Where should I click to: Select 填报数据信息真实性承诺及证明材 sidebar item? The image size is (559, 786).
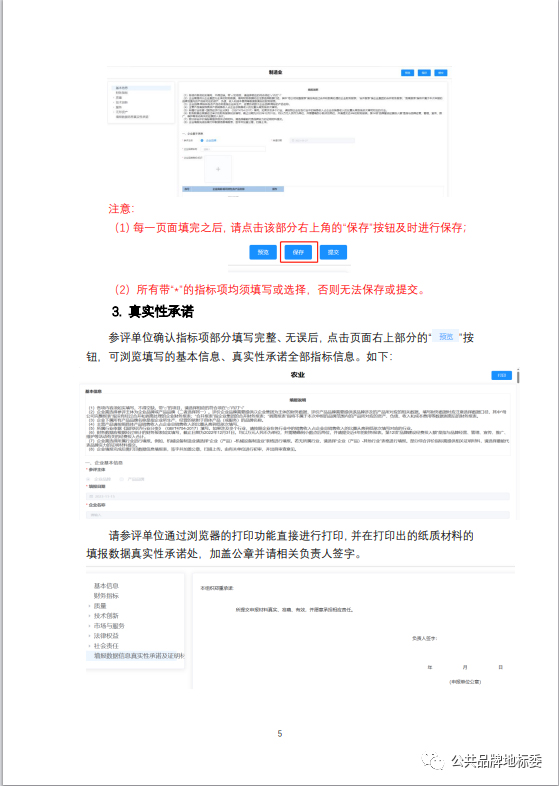coord(135,656)
